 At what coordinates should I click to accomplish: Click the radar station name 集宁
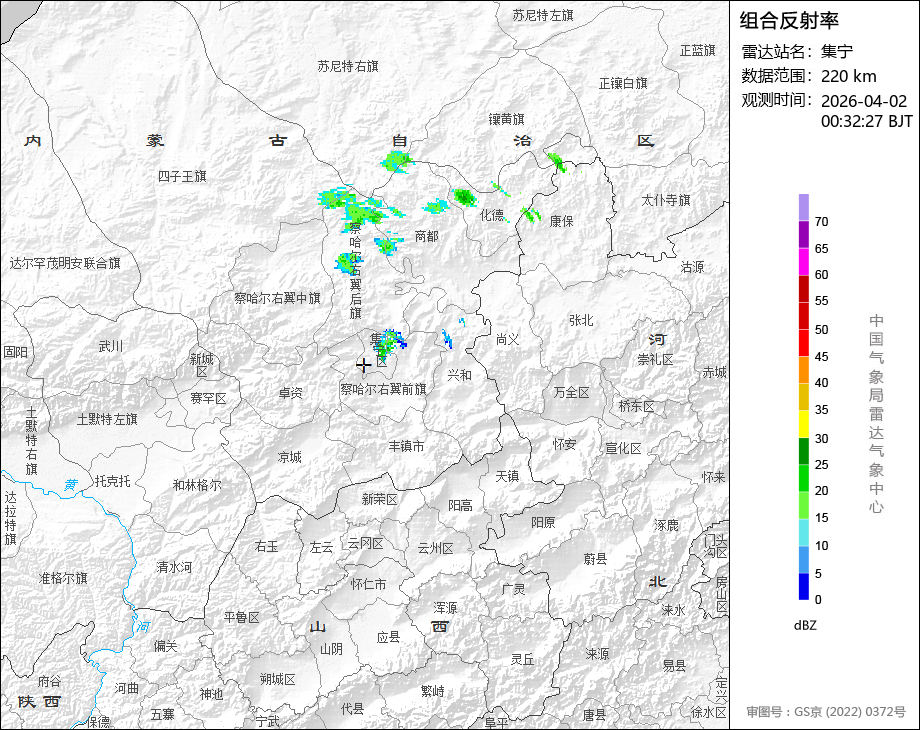pyautogui.click(x=837, y=52)
